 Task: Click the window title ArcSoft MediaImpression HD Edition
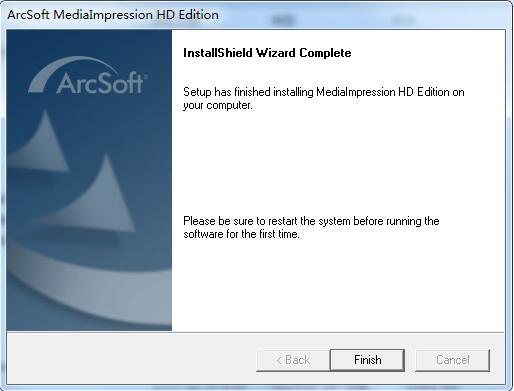point(113,15)
